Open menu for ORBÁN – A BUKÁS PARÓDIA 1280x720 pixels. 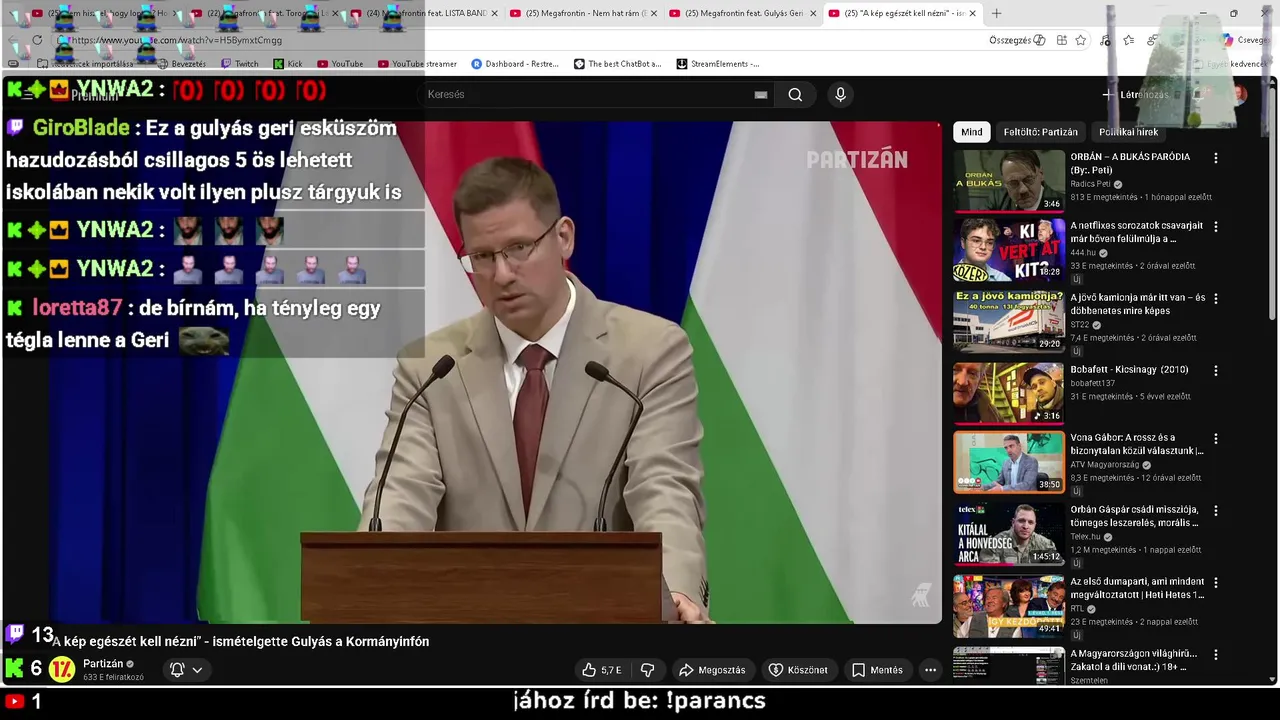(x=1216, y=158)
